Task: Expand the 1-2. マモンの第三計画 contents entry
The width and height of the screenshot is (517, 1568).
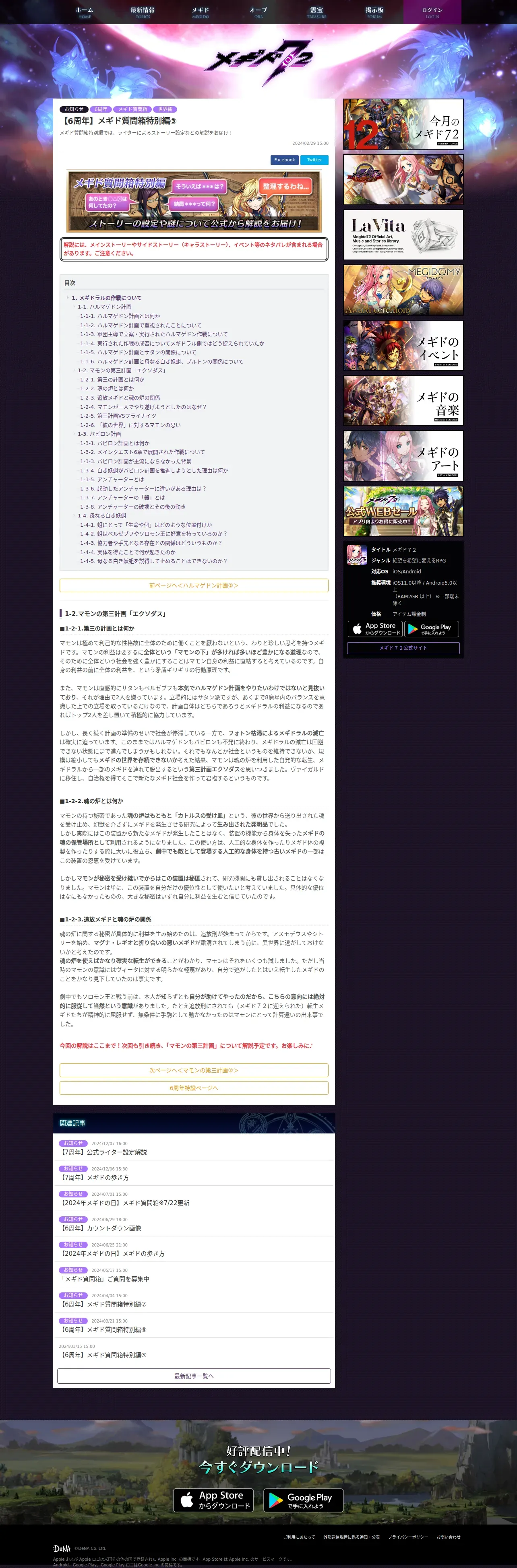Action: tap(74, 370)
